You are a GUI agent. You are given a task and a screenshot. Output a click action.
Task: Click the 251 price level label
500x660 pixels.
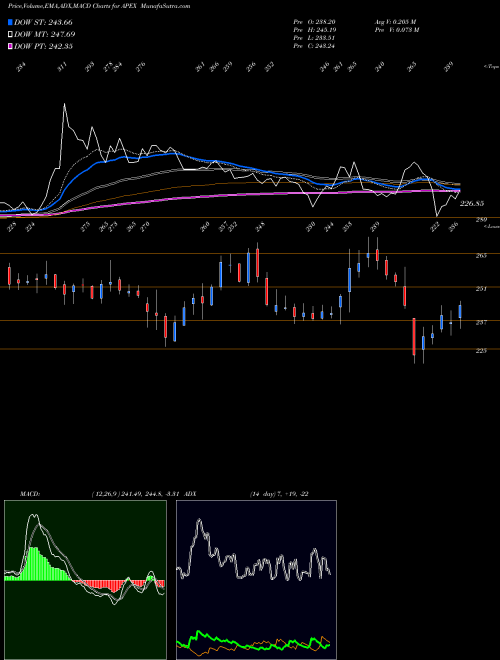(x=481, y=289)
